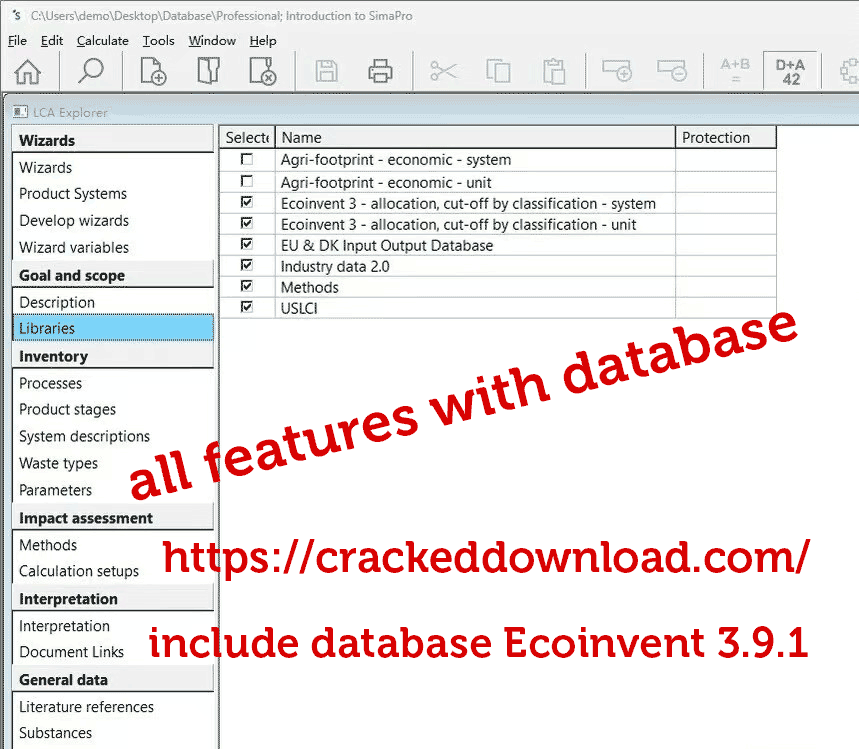This screenshot has width=859, height=749.
Task: Click the 'EU & DK Input Output Database' name
Action: (387, 245)
